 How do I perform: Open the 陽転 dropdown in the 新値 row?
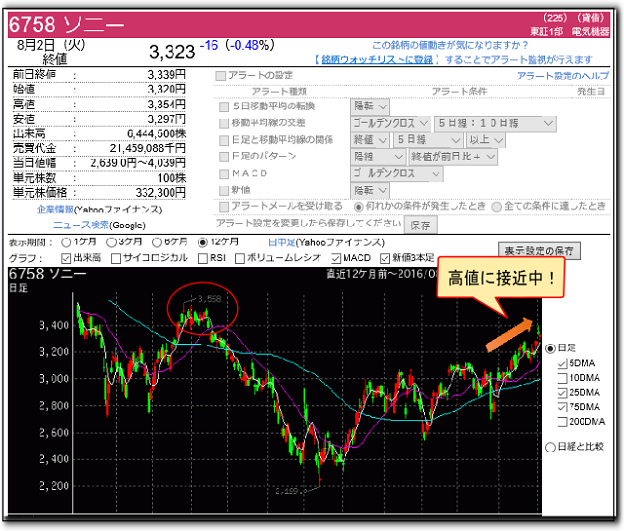(x=370, y=191)
